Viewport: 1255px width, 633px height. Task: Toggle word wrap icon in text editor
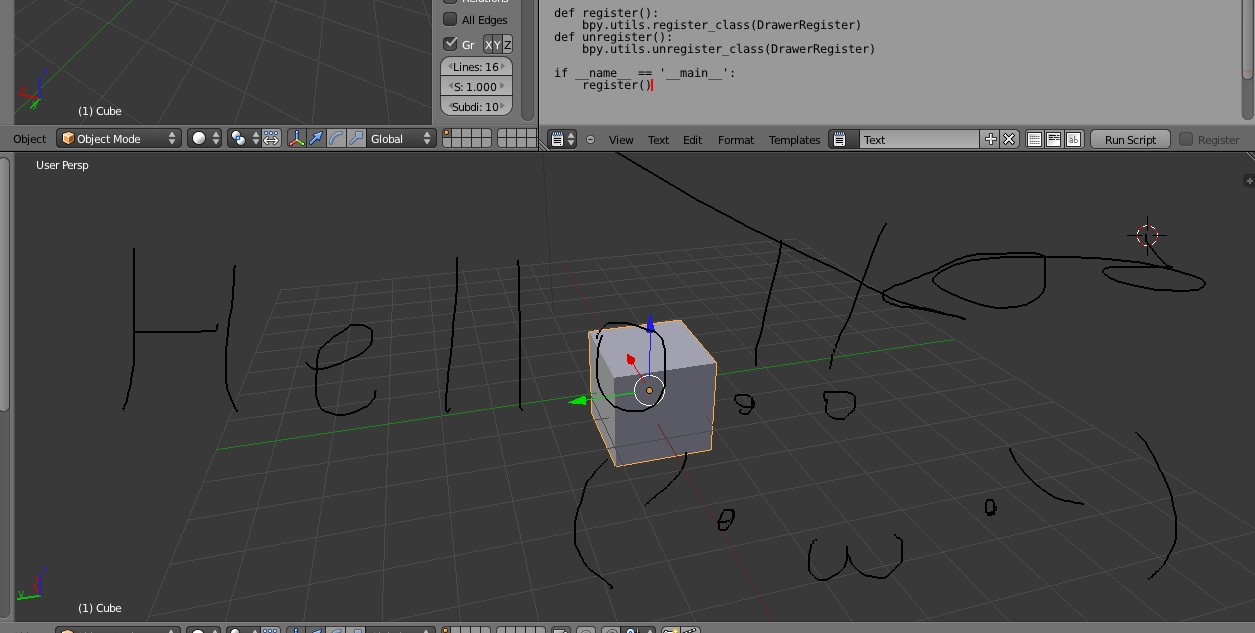pyautogui.click(x=1054, y=140)
